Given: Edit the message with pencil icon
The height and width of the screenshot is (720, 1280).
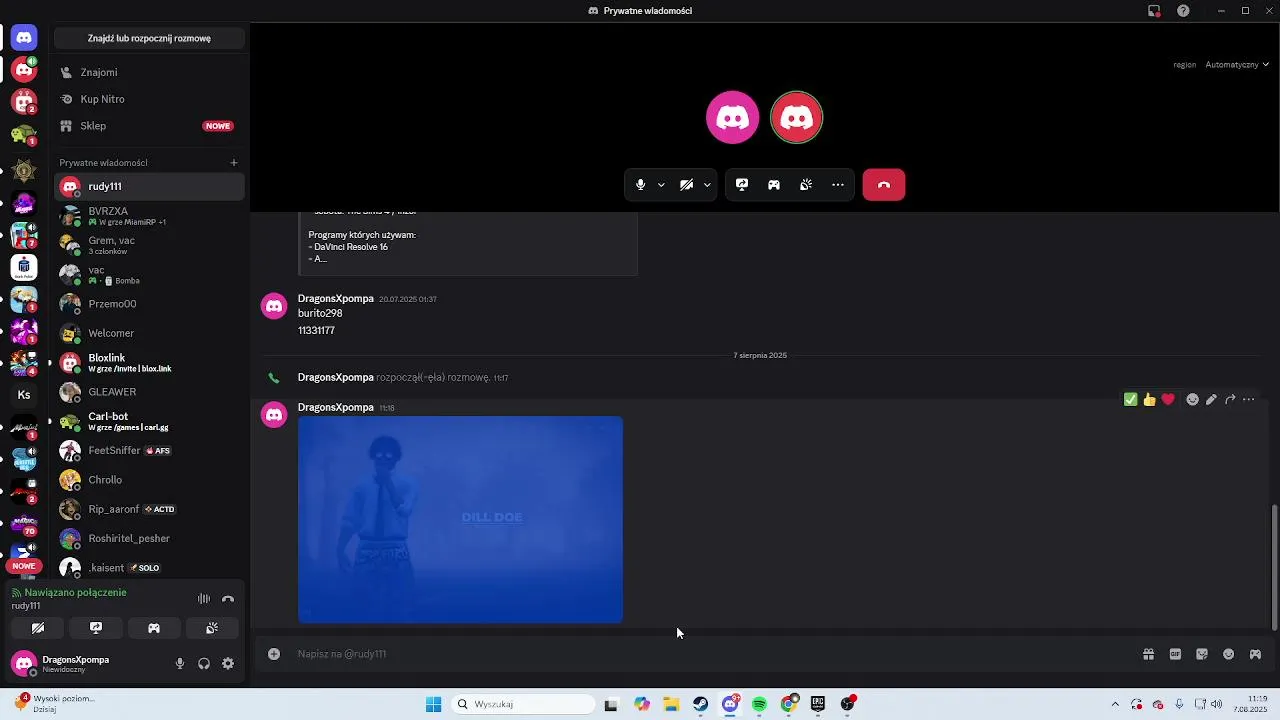Looking at the screenshot, I should click(x=1211, y=400).
